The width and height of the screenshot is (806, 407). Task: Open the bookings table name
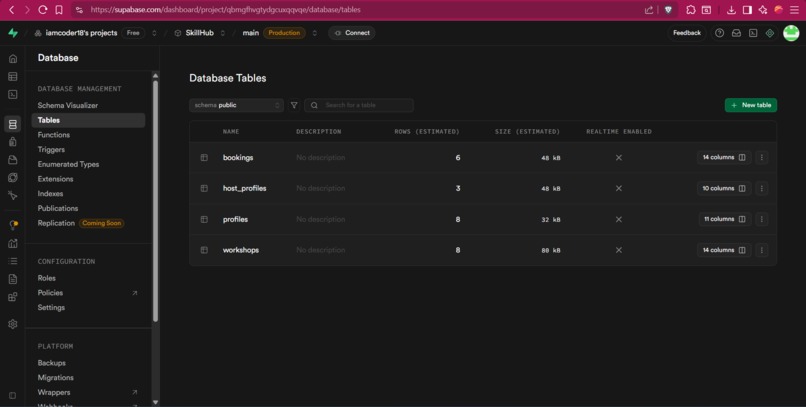coord(238,158)
